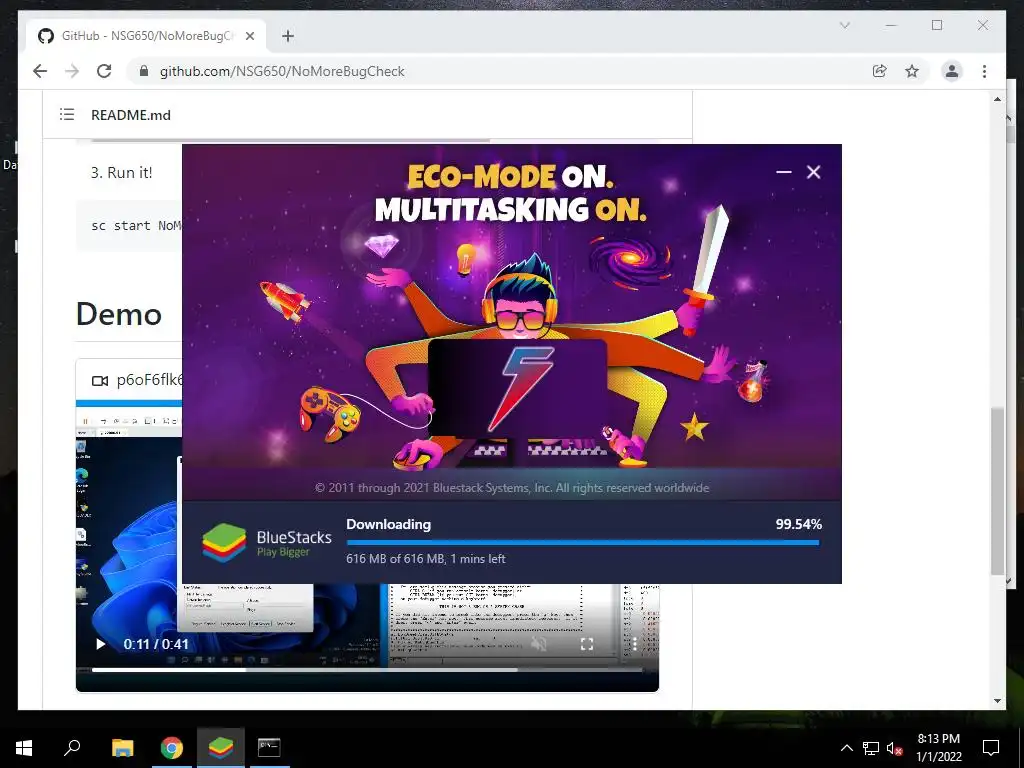The image size is (1024, 768).
Task: Go forward in Chrome
Action: (72, 71)
